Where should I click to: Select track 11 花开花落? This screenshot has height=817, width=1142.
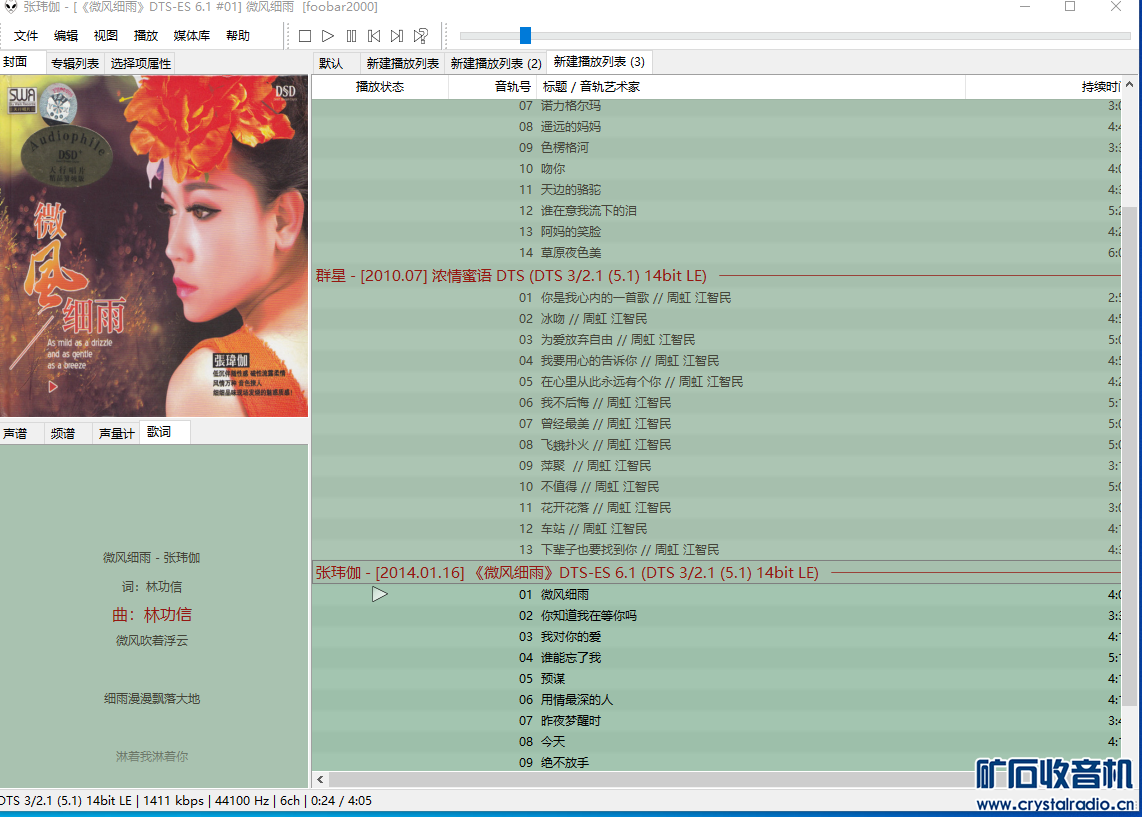717,508
